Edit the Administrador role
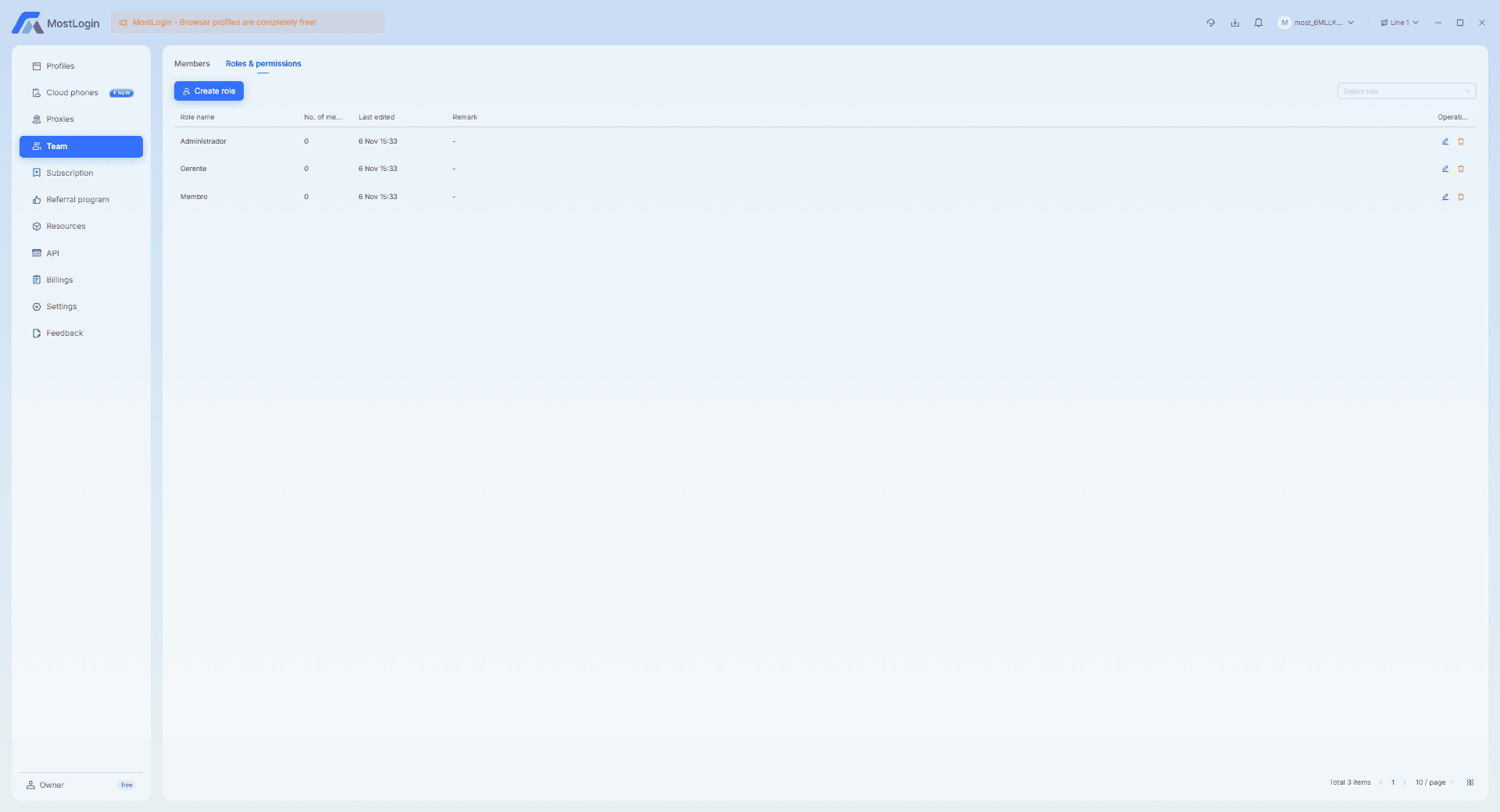 pyautogui.click(x=1445, y=141)
